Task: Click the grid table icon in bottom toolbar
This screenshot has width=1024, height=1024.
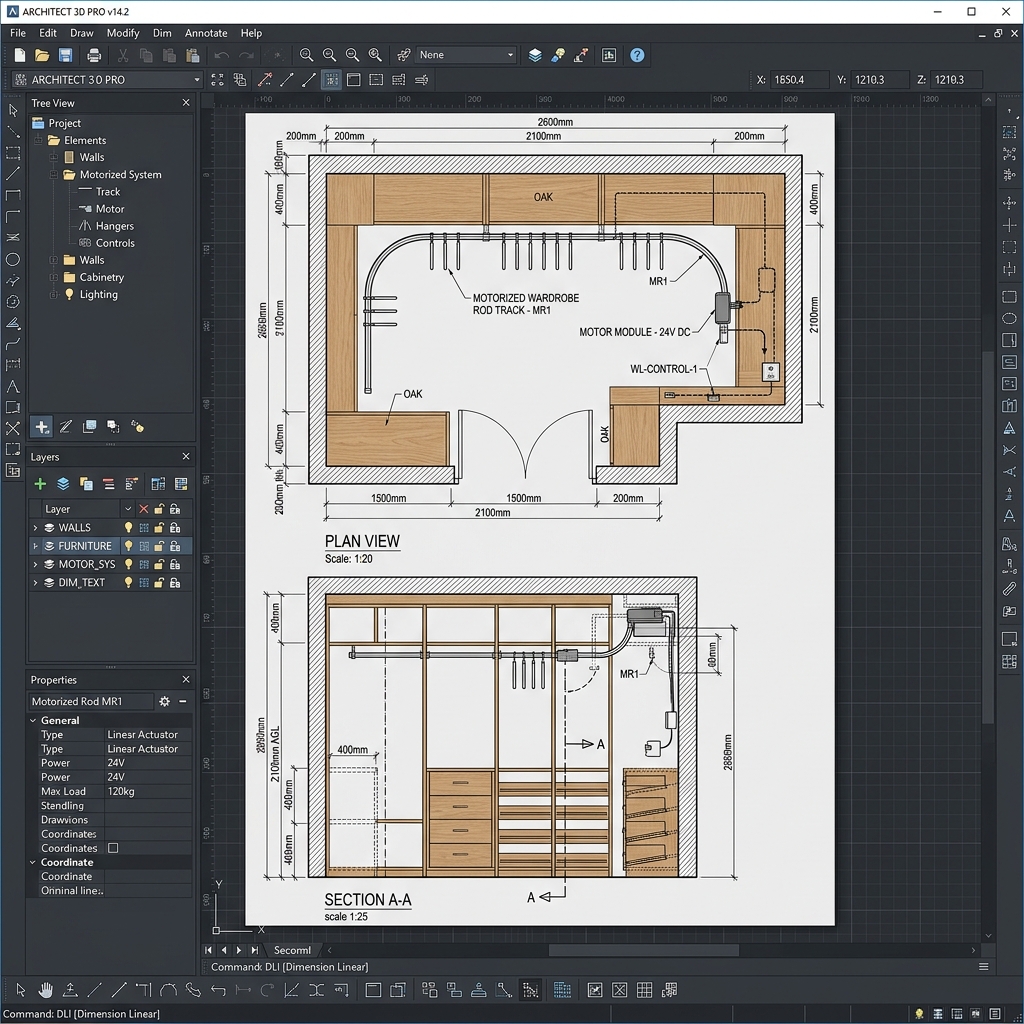Action: tap(645, 990)
